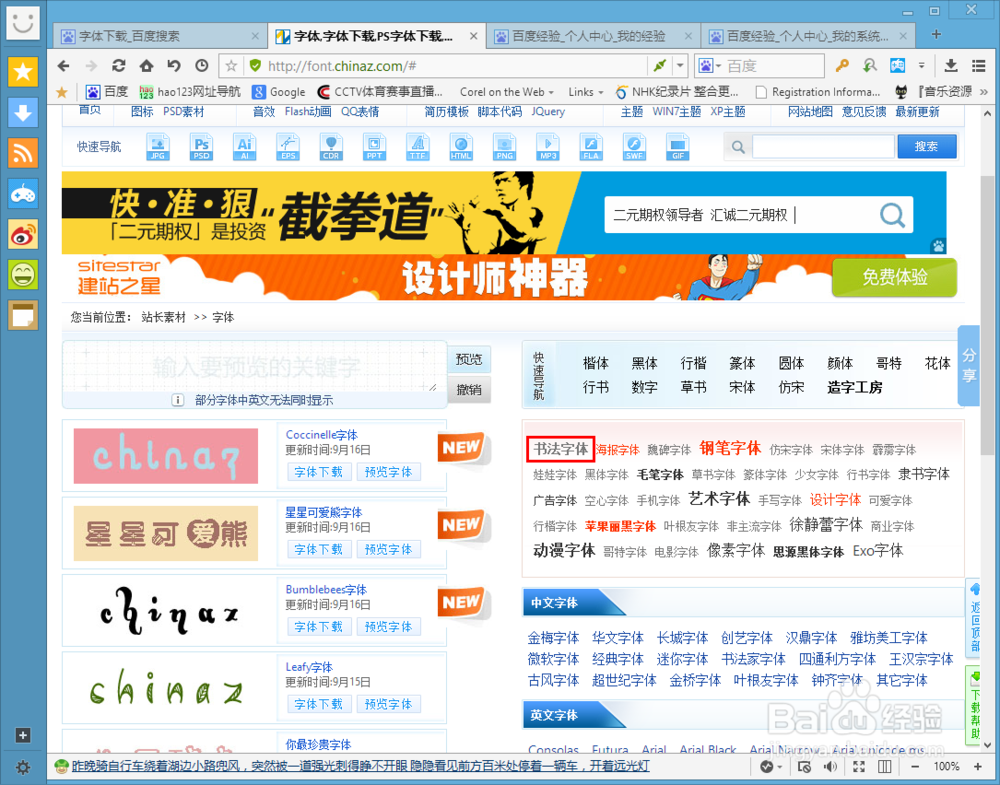The image size is (1000, 785).
Task: Select the JPG quick navigation icon
Action: 158,147
